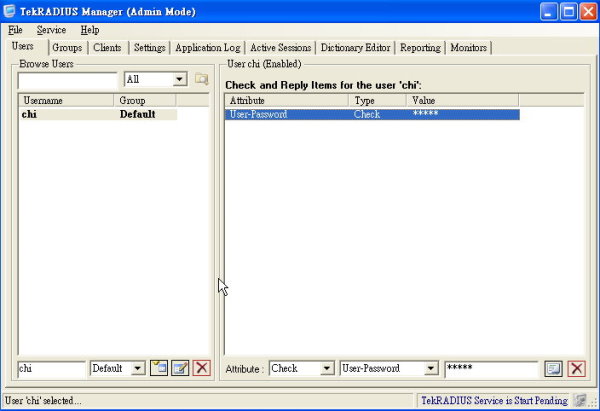The height and width of the screenshot is (411, 600).
Task: Click the add/update attribute icon
Action: [553, 369]
